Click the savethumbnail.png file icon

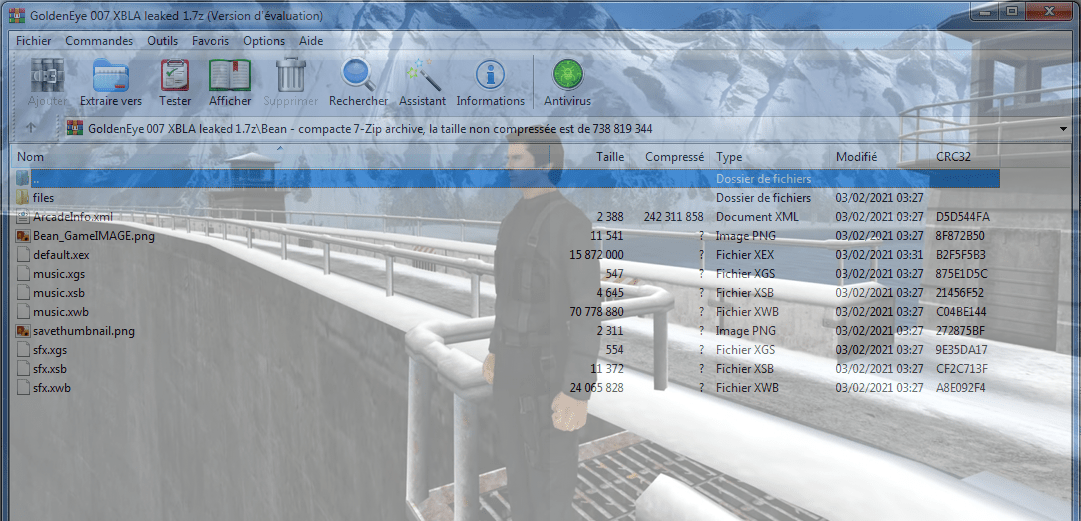[x=23, y=331]
